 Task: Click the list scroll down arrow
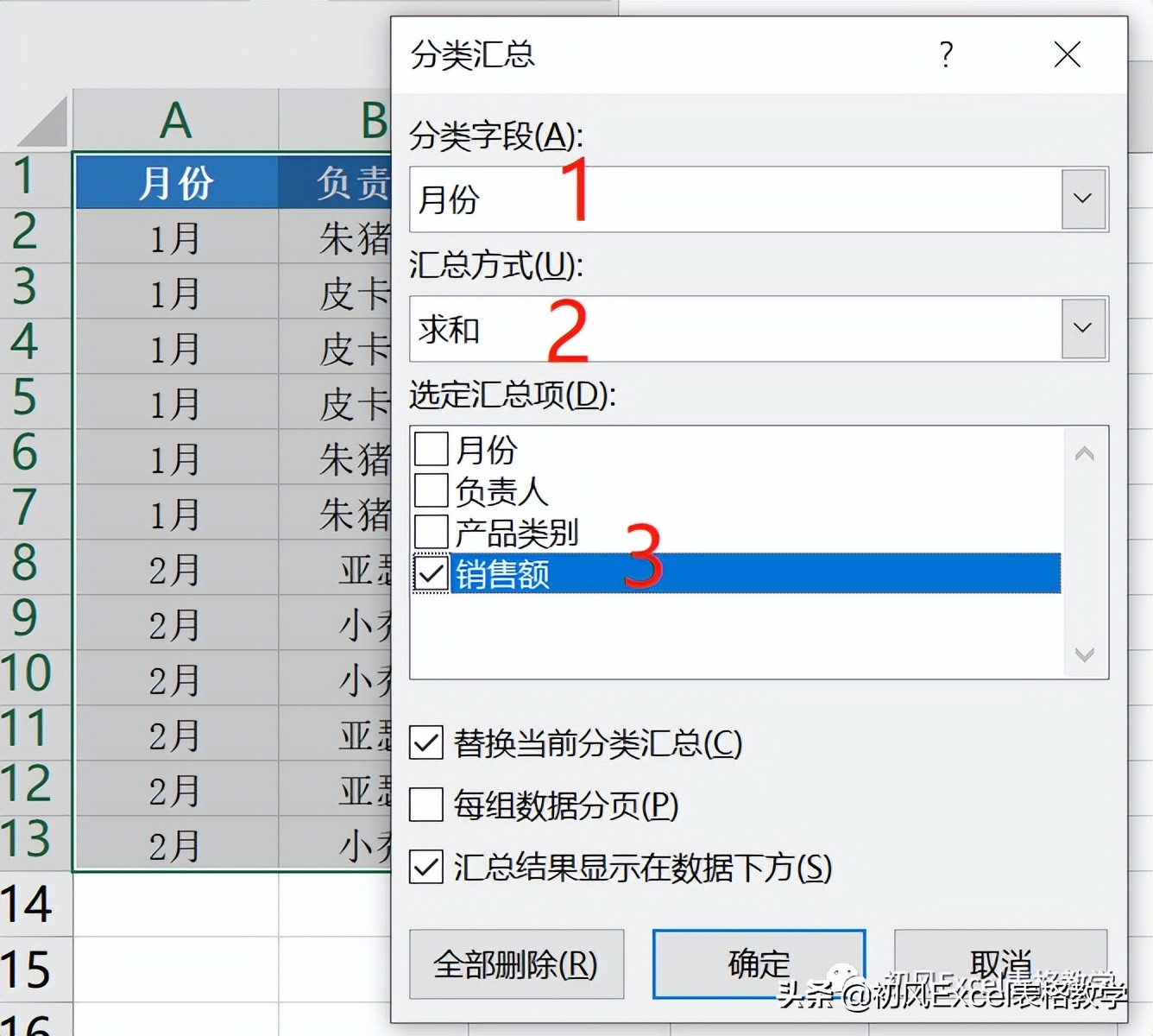(x=1085, y=654)
